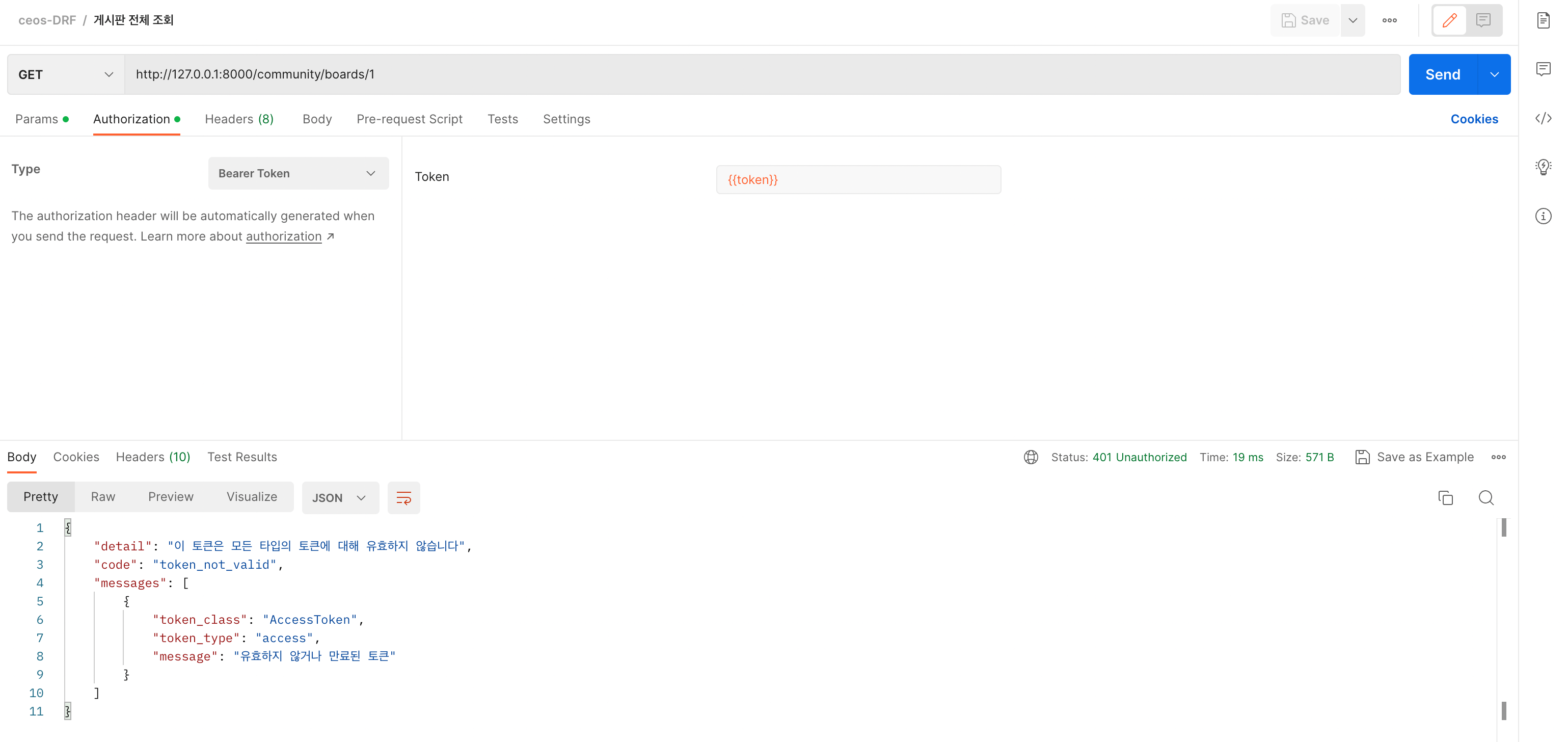This screenshot has width=1568, height=742.
Task: Click the response body scrollbar
Action: pyautogui.click(x=1503, y=620)
